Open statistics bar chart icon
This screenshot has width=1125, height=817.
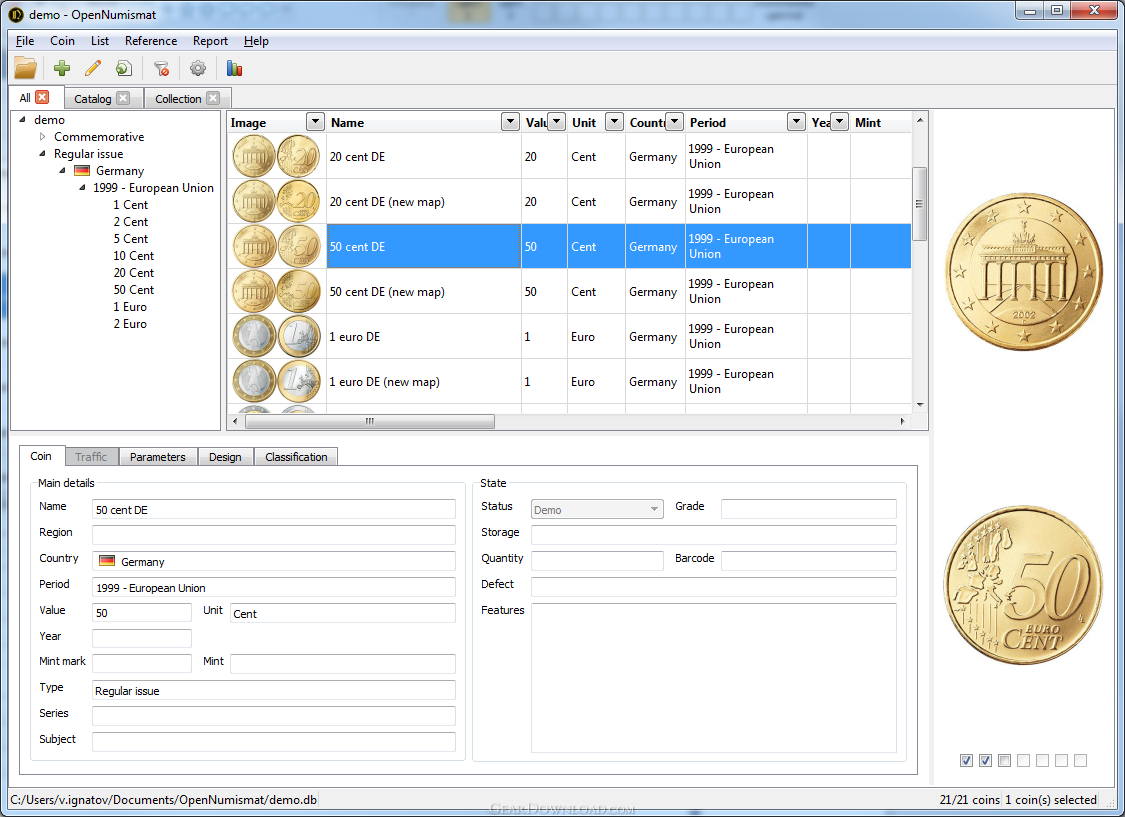point(234,68)
